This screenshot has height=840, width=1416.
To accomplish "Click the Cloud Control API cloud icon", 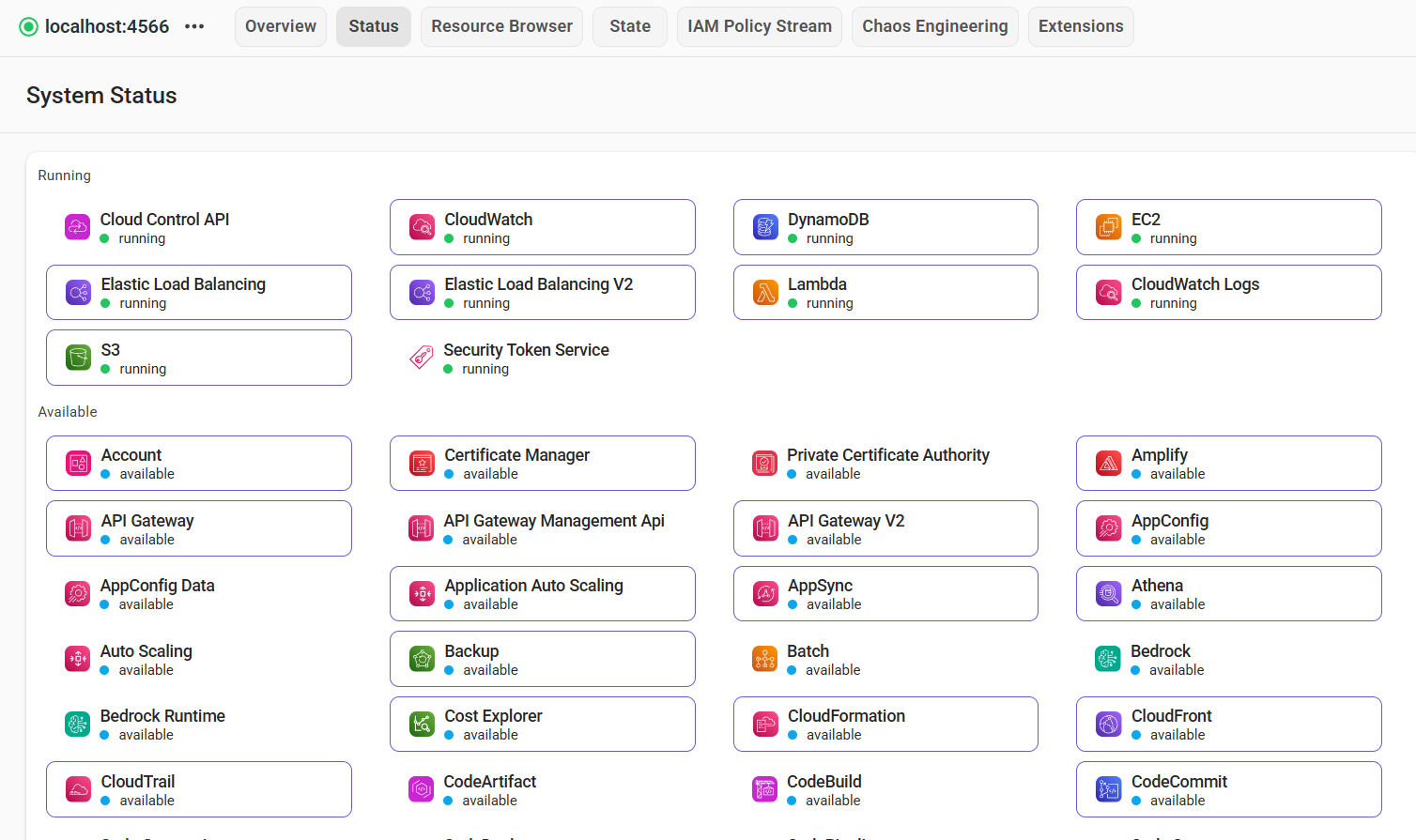I will pyautogui.click(x=77, y=226).
